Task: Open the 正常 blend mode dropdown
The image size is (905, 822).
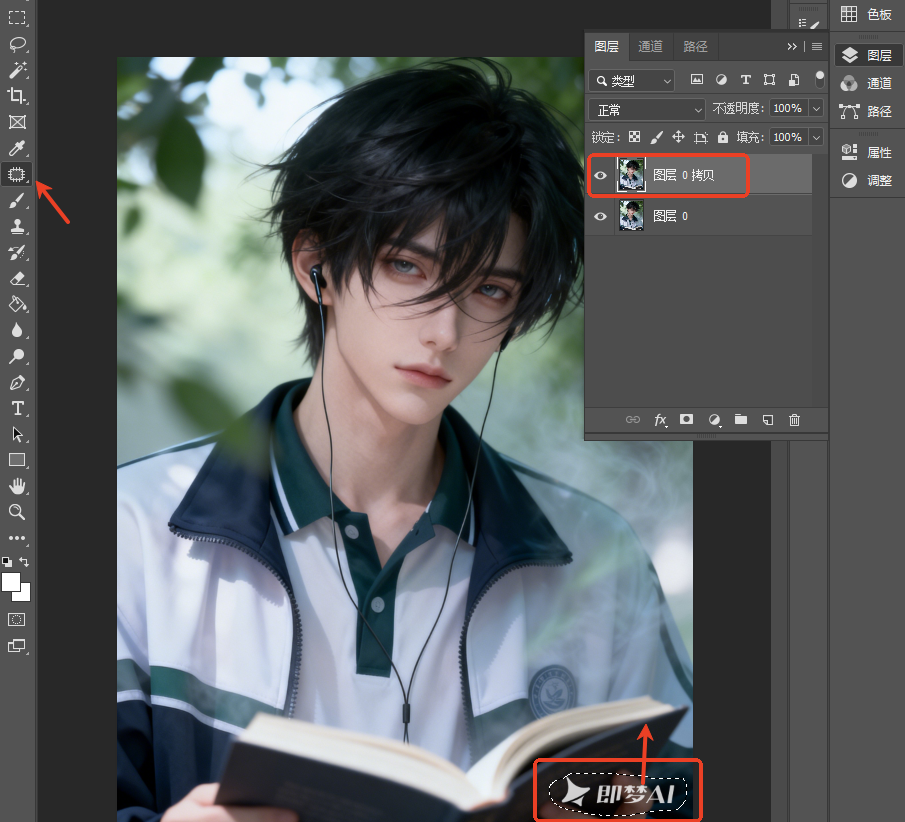Action: coord(646,109)
